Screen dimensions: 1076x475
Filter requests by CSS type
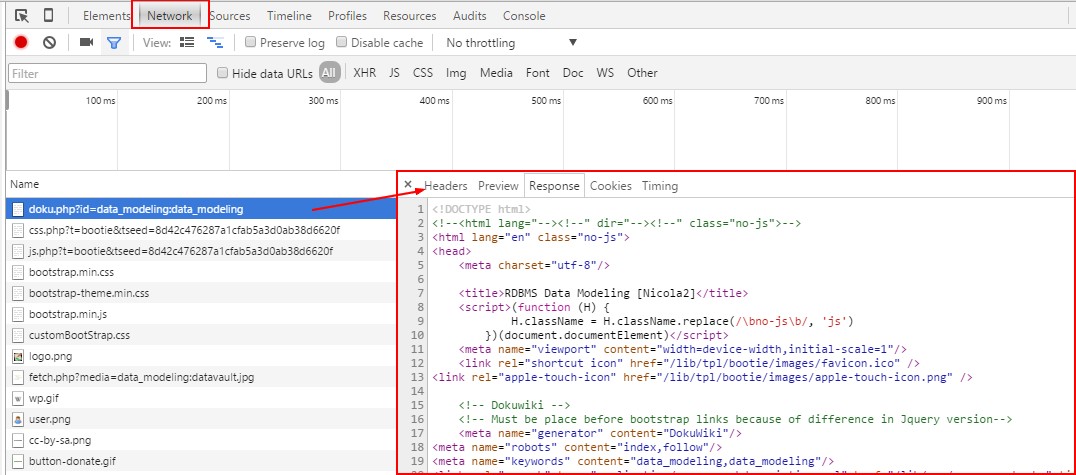click(423, 73)
